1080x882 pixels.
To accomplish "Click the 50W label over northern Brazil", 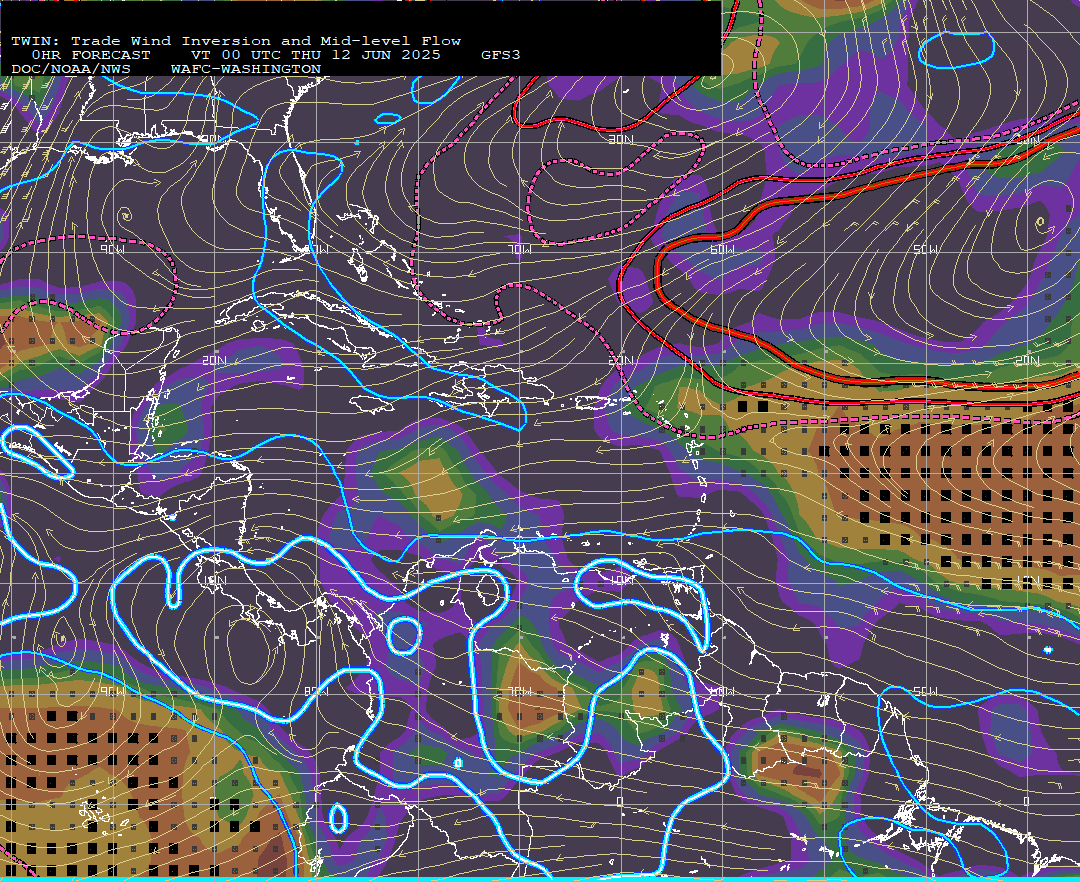I will (925, 691).
